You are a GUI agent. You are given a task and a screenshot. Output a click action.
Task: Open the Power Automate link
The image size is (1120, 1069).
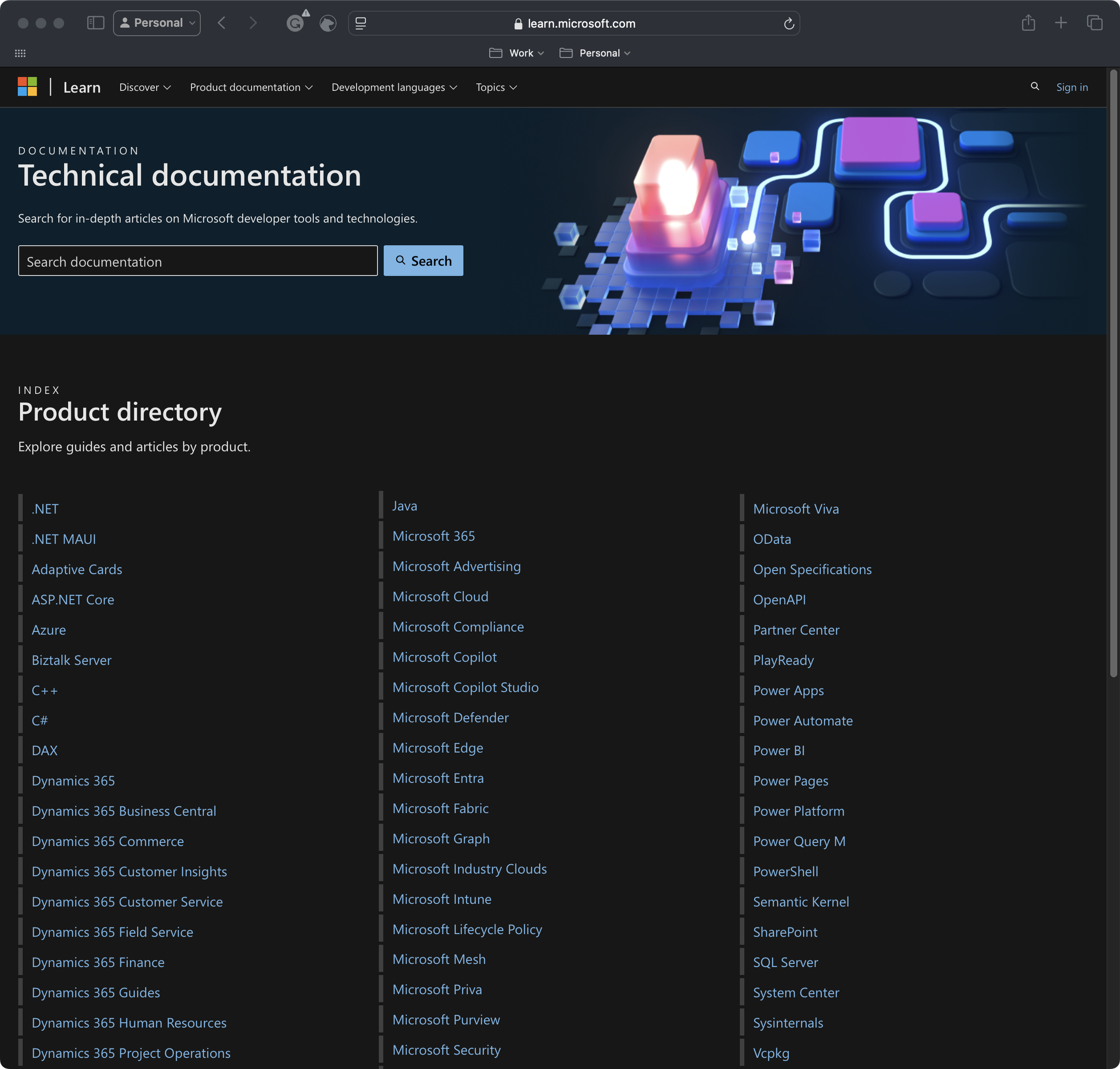coord(803,720)
